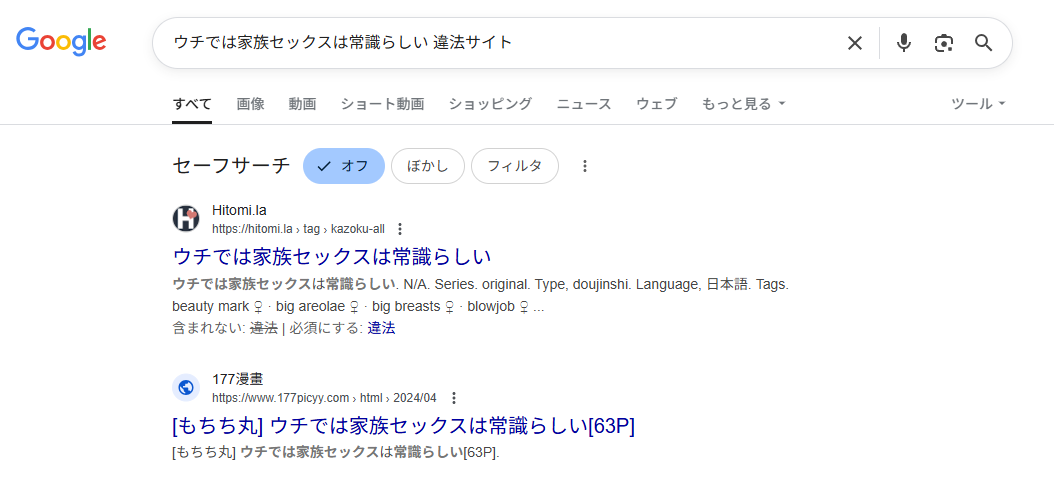Clear the search box with X icon

pyautogui.click(x=854, y=43)
